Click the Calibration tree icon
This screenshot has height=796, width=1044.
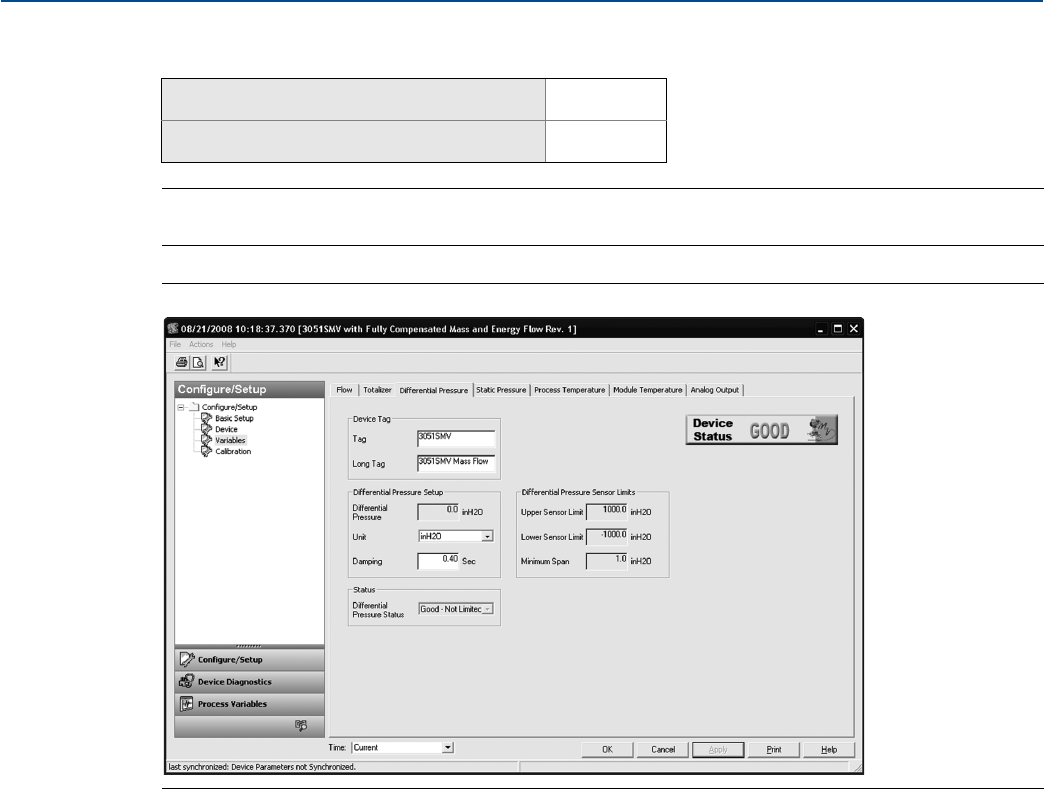[x=206, y=451]
